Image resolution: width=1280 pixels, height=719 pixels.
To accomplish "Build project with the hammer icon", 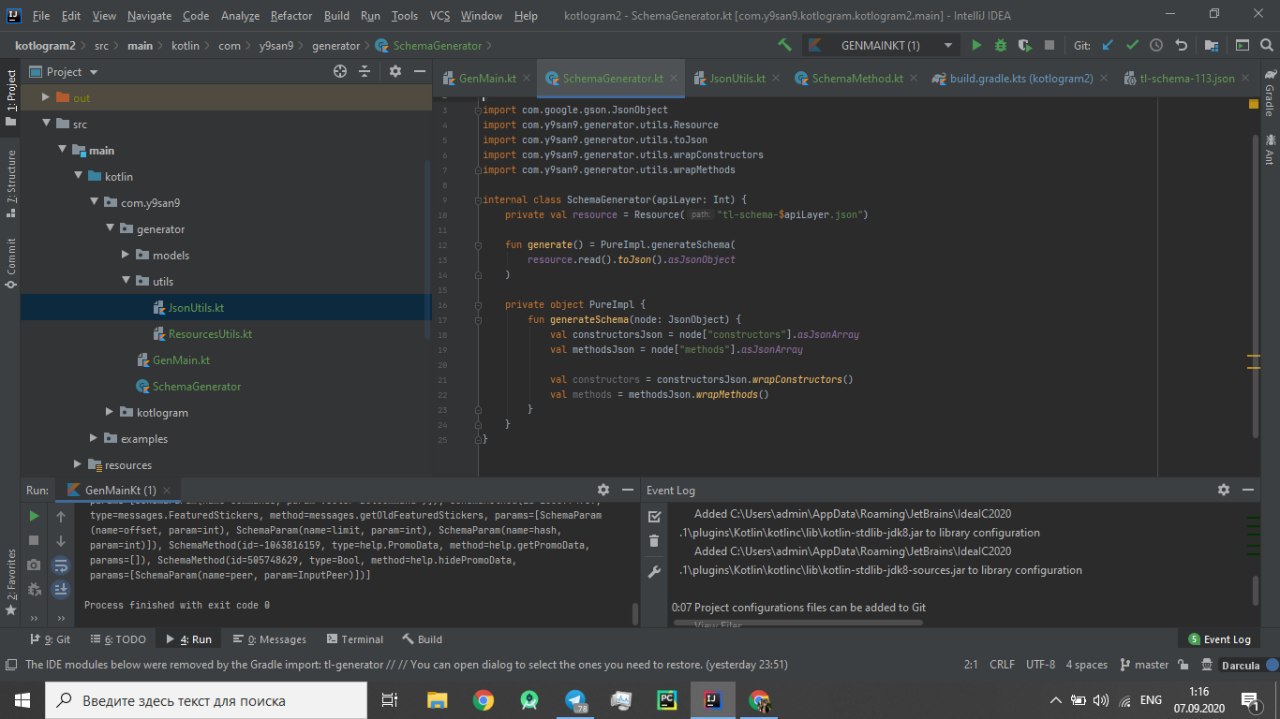I will click(x=785, y=45).
